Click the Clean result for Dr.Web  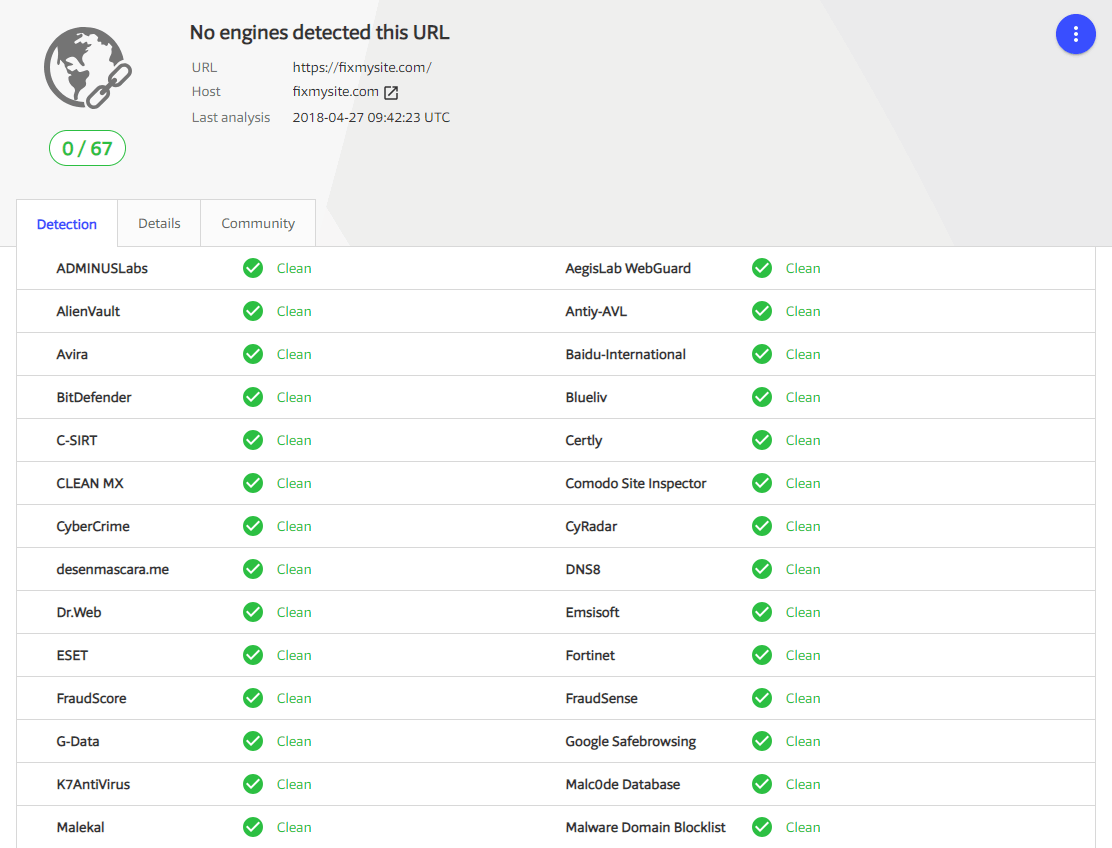[294, 613]
